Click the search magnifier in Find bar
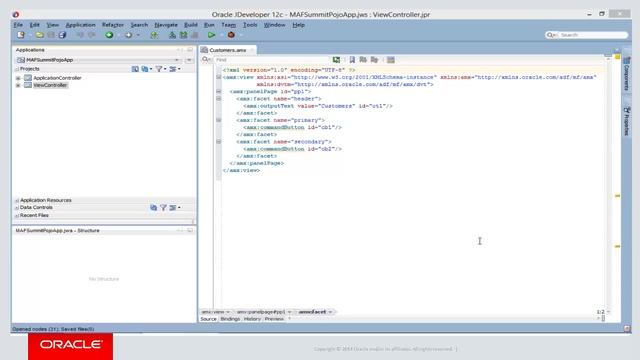The width and height of the screenshot is (640, 360). (x=205, y=60)
